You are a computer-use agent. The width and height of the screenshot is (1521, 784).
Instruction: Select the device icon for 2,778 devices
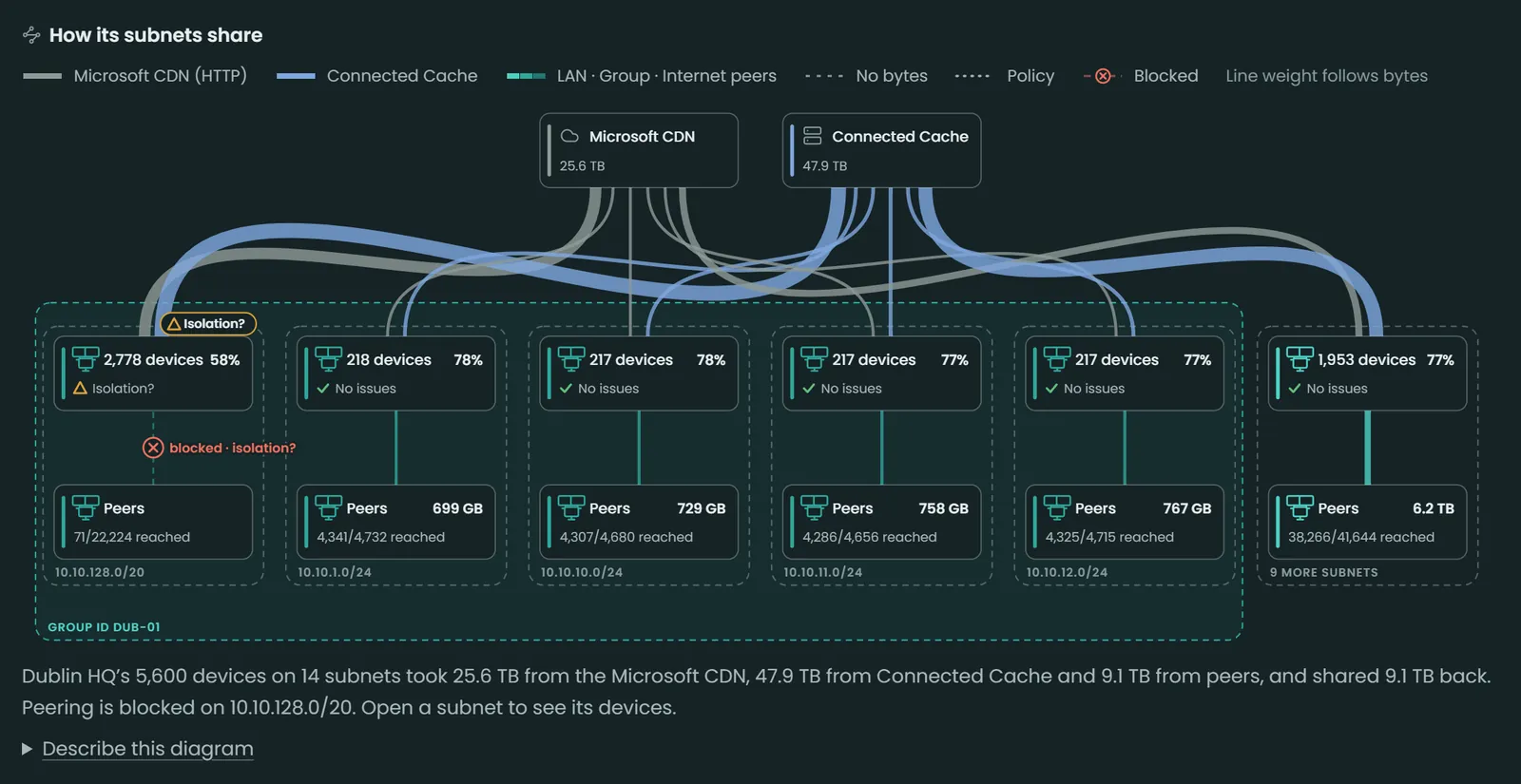[x=86, y=359]
